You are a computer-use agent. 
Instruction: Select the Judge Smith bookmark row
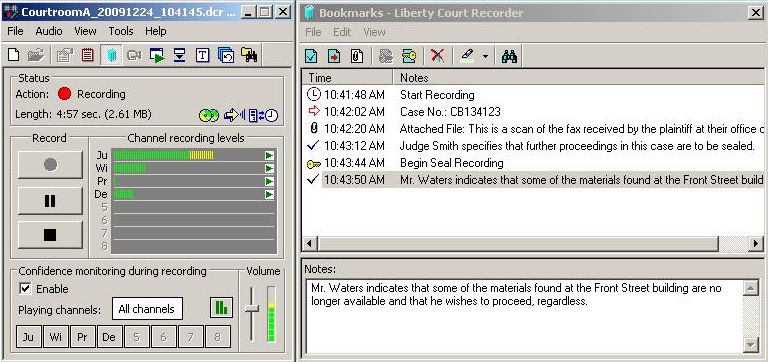tap(532, 145)
